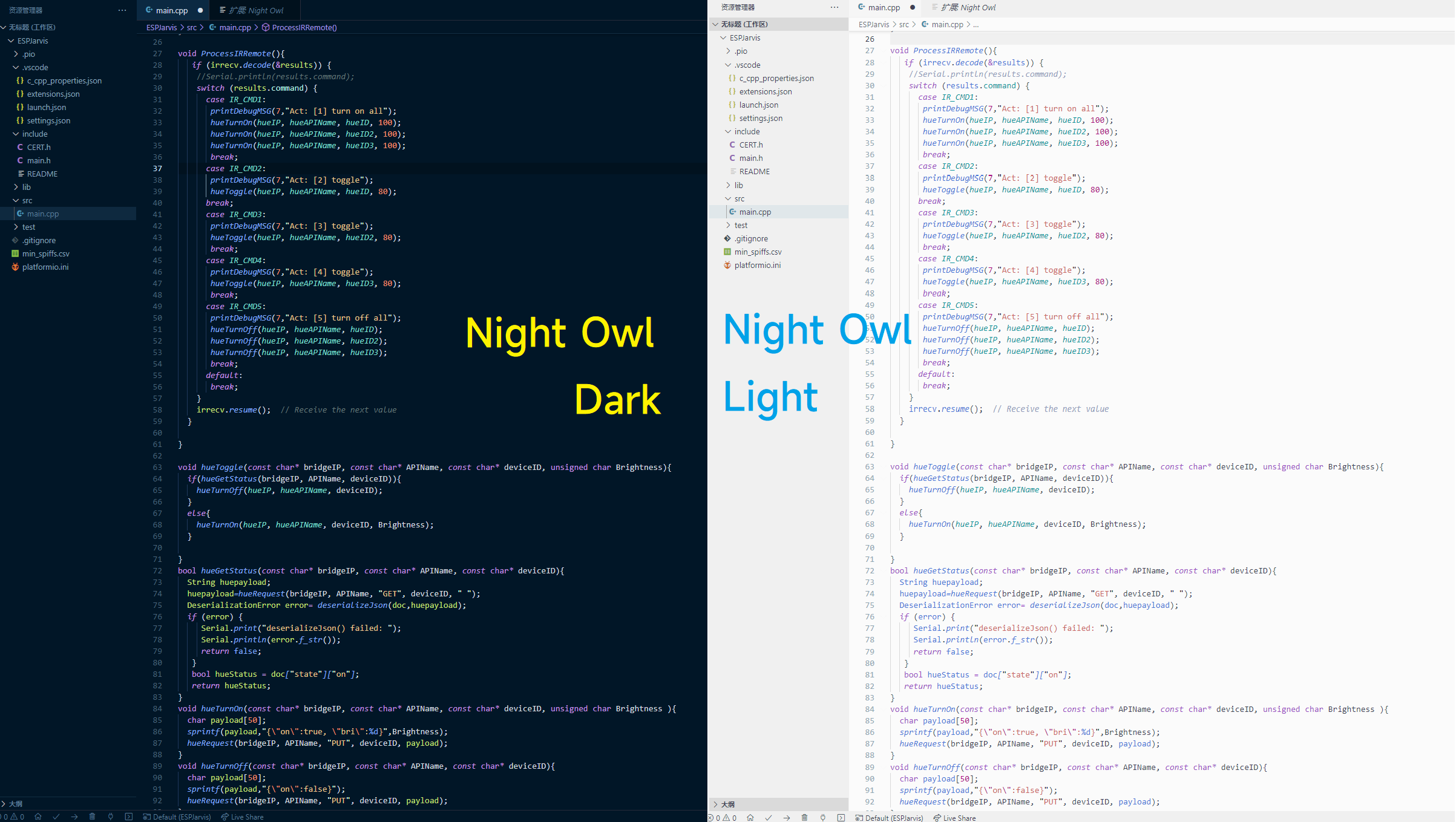Open the explorer more actions menu
The height and width of the screenshot is (822, 1456).
pyautogui.click(x=122, y=10)
